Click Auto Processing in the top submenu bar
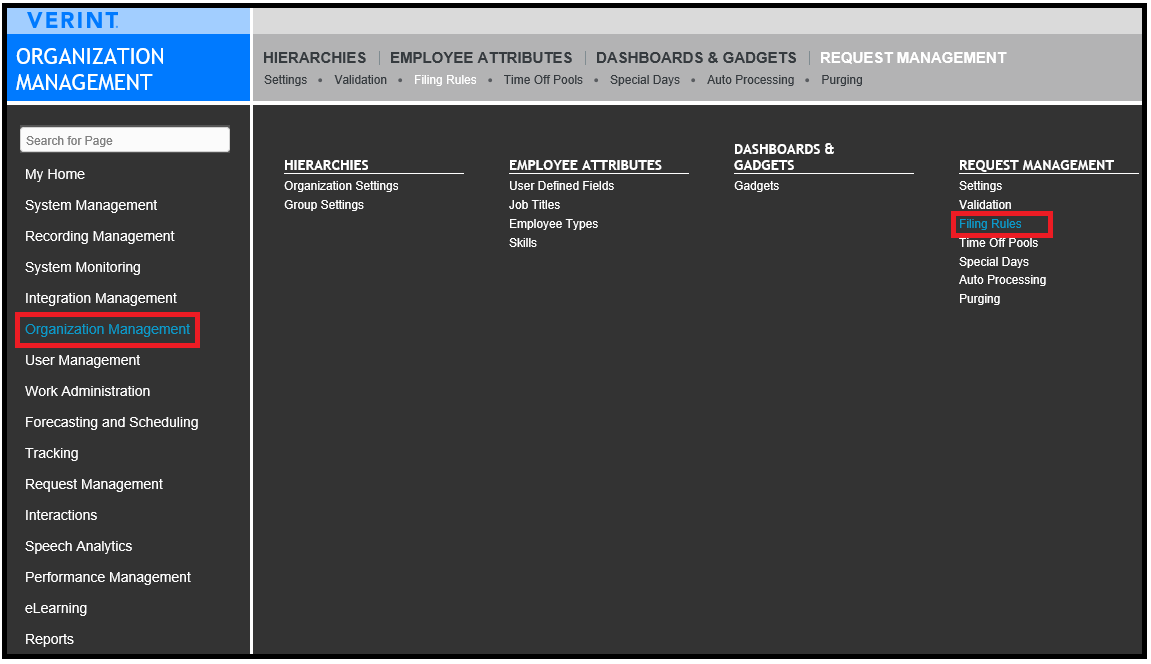This screenshot has width=1151, height=664. (750, 80)
